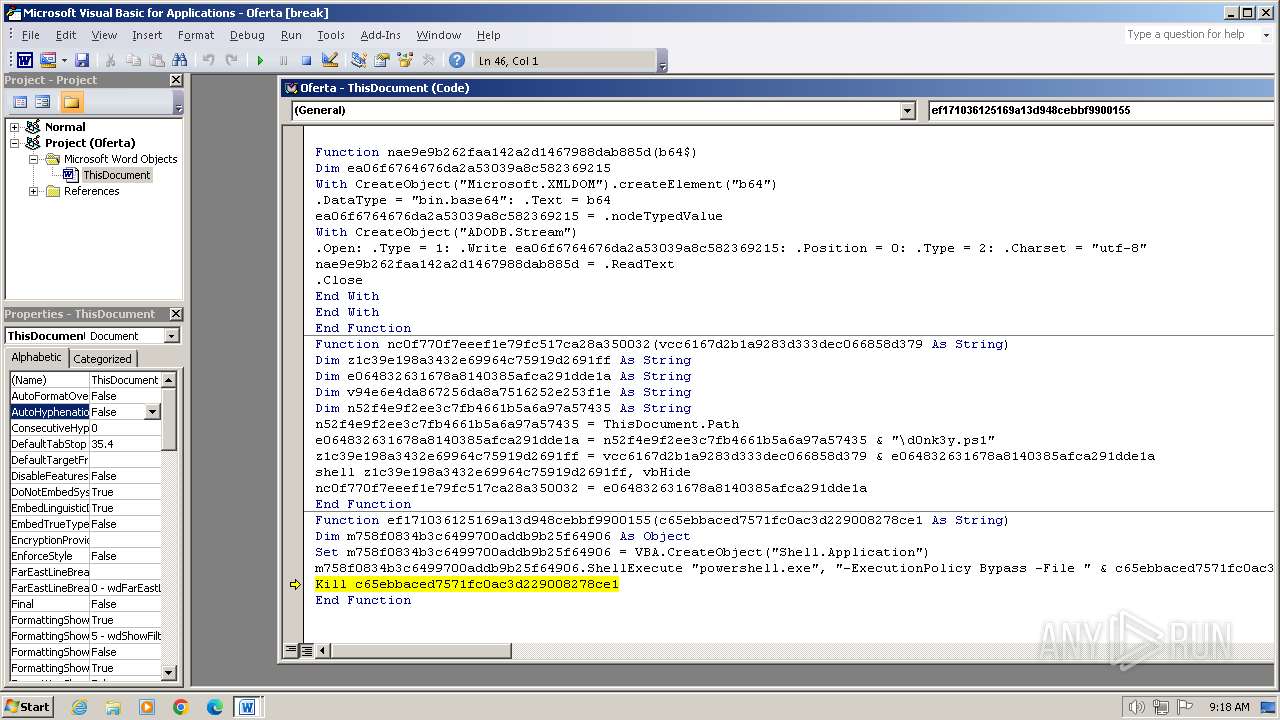Switch to Procedure View button
Image resolution: width=1280 pixels, height=720 pixels.
pos(291,651)
